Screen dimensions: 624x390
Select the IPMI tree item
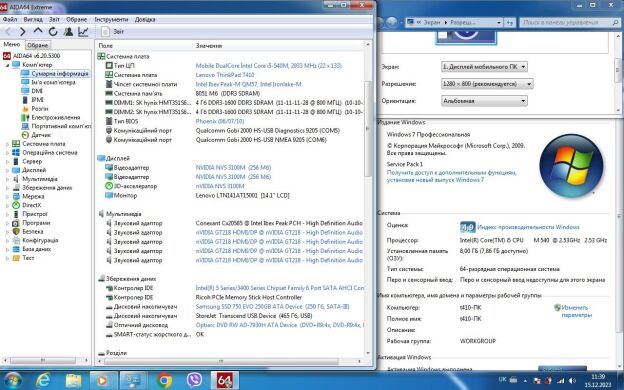tap(38, 100)
